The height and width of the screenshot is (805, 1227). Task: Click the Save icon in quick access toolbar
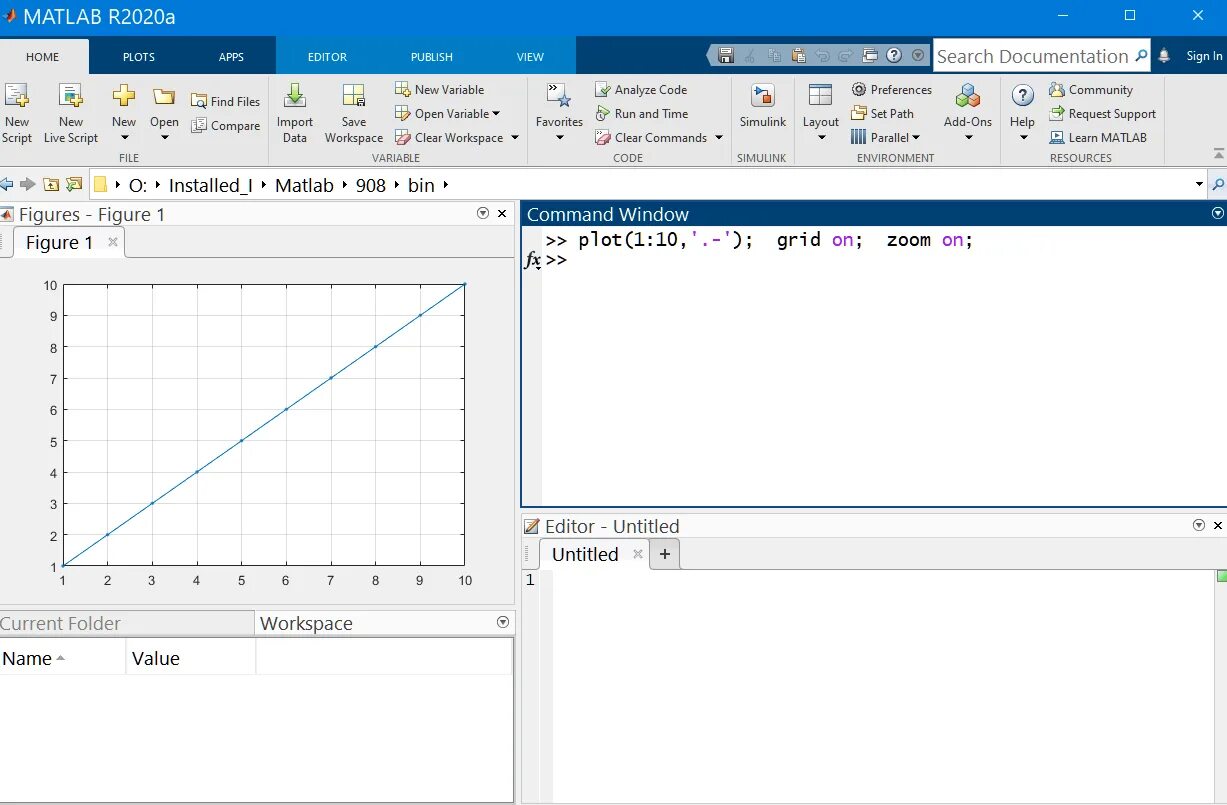tap(726, 56)
